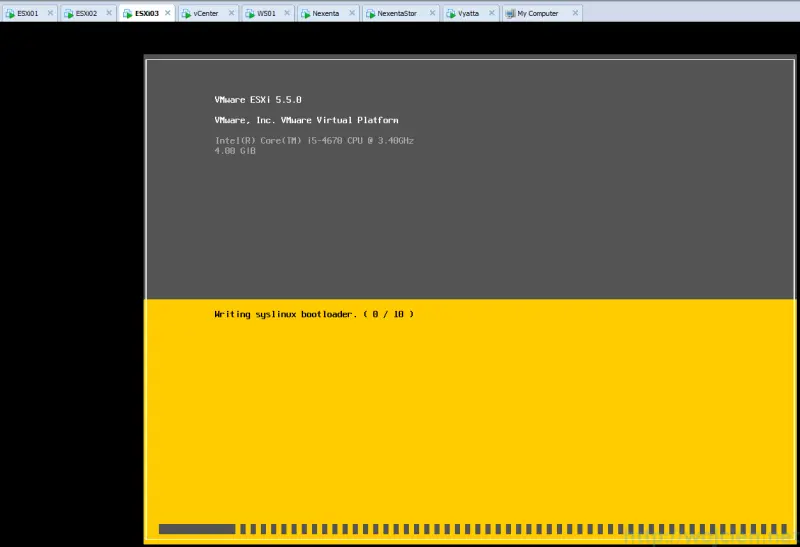Screen dimensions: 800x547
Task: Open the WS01 tab
Action: [x=266, y=13]
